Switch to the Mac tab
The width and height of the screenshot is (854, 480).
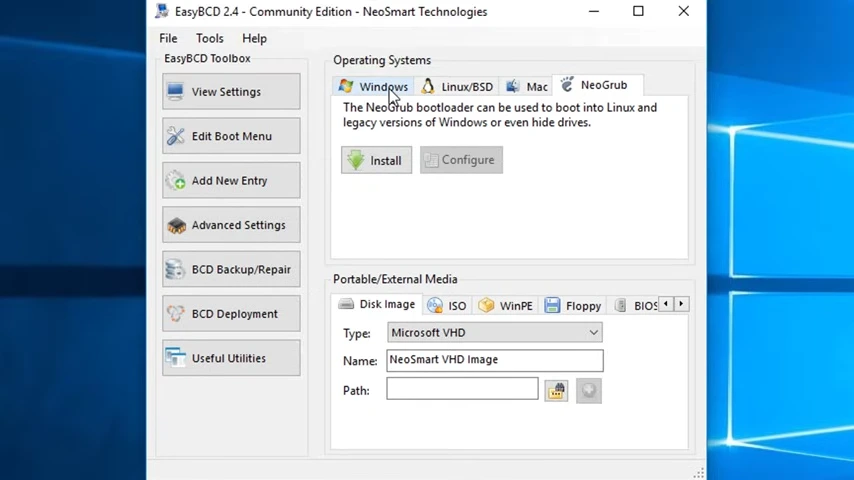tap(526, 86)
